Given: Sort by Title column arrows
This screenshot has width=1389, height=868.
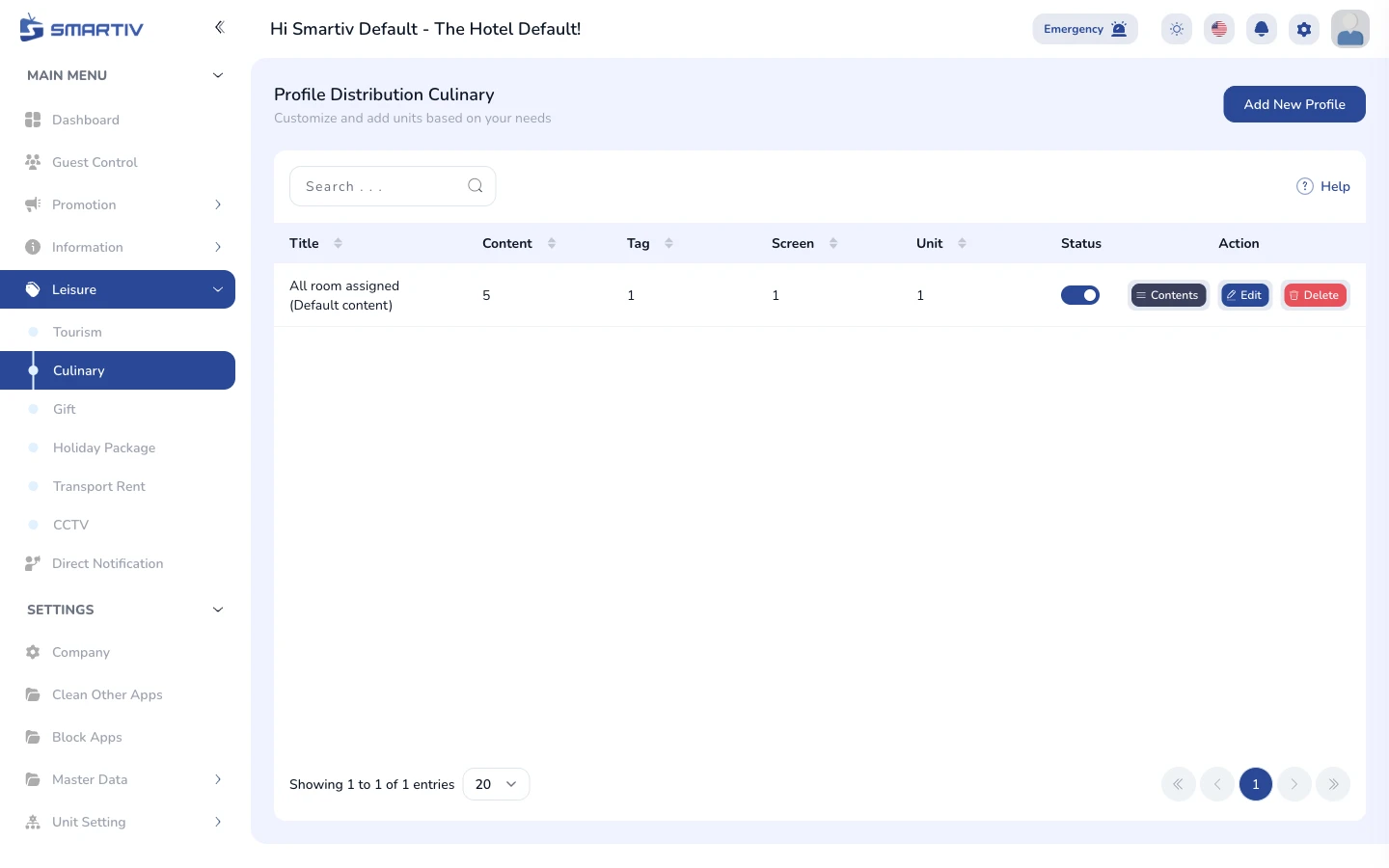Looking at the screenshot, I should point(338,243).
